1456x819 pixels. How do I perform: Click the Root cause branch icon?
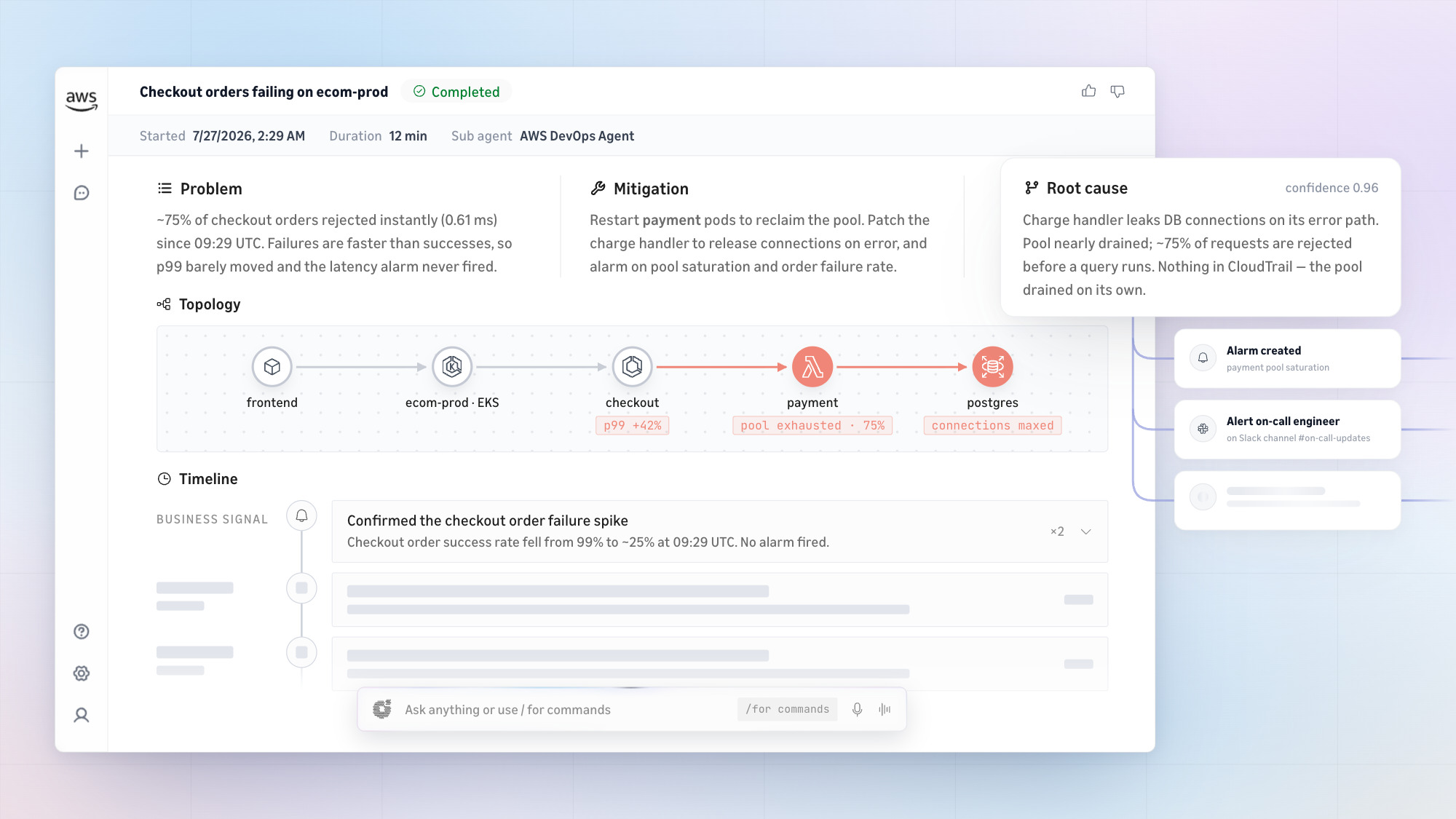coord(1032,188)
